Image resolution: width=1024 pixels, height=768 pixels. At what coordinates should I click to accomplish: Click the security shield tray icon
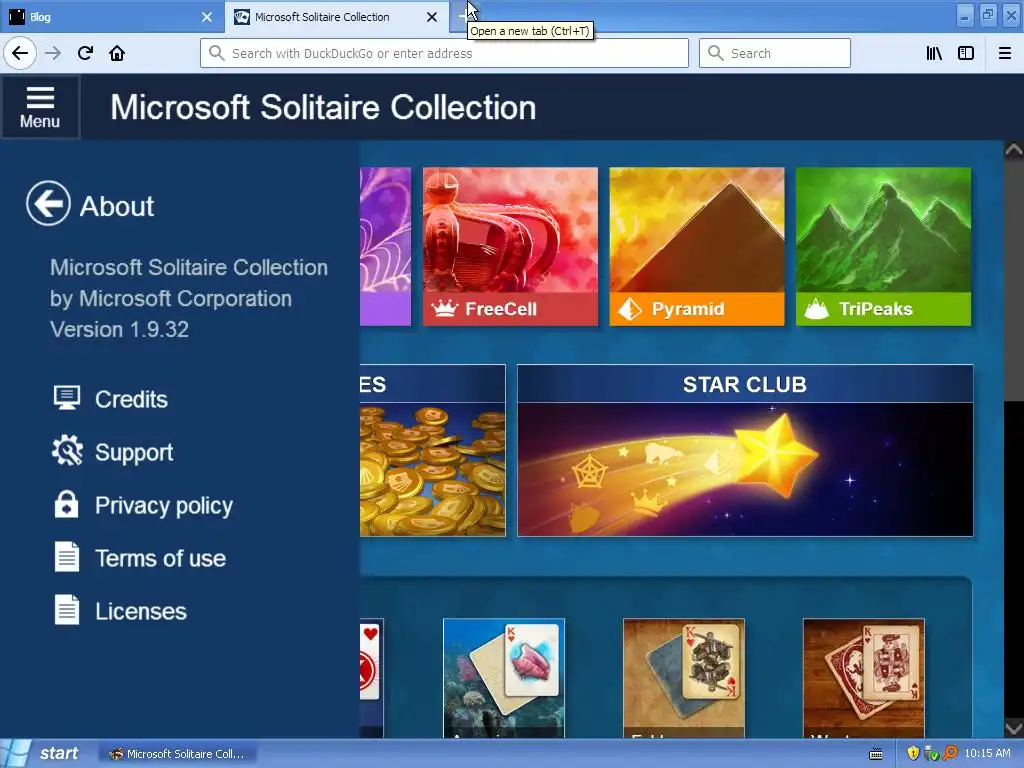913,754
